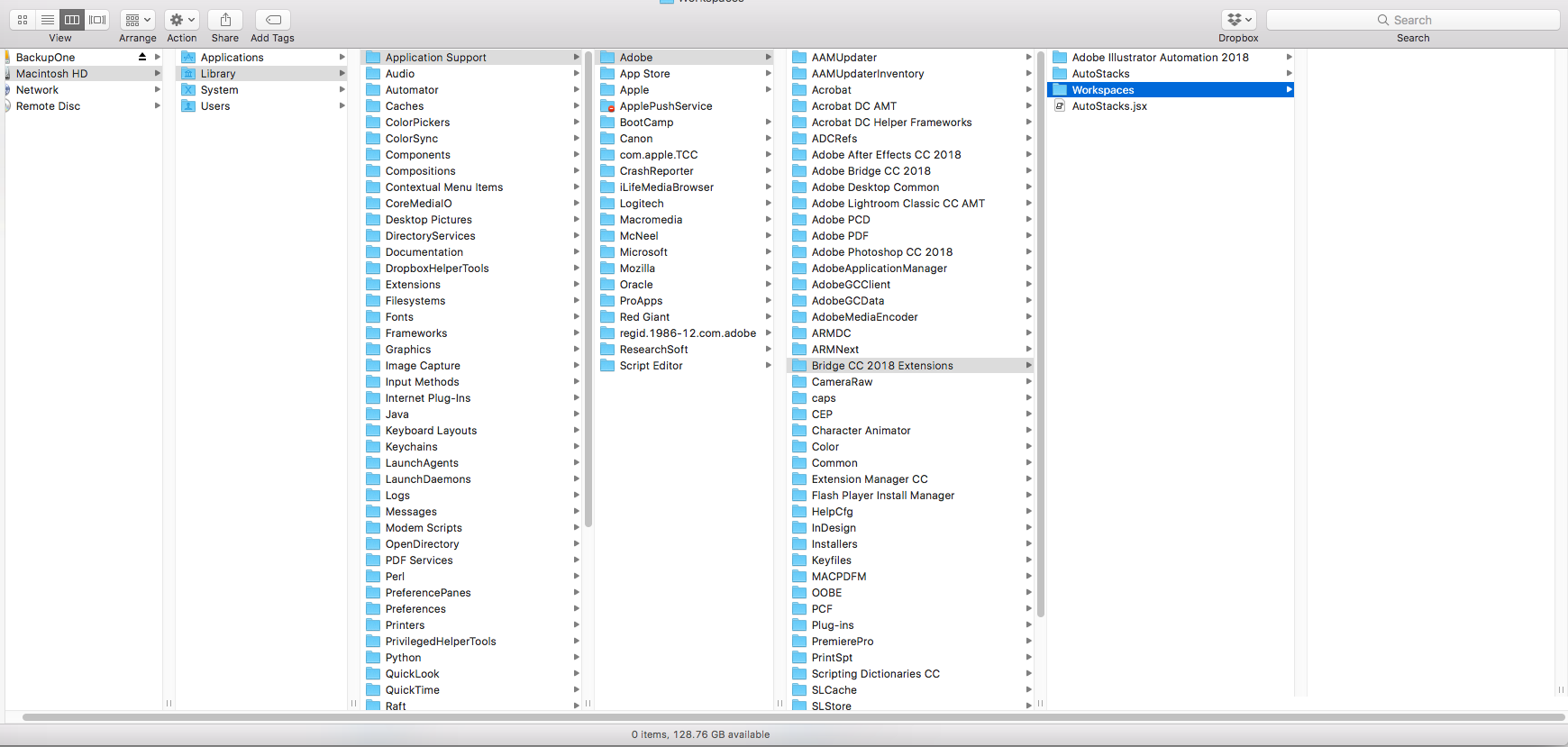The width and height of the screenshot is (1568, 747).
Task: Eject the BackupOne volume
Action: pyautogui.click(x=142, y=57)
